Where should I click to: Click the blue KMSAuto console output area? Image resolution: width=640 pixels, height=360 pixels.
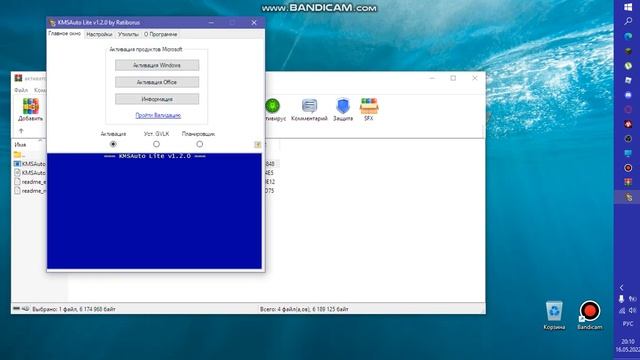(154, 211)
